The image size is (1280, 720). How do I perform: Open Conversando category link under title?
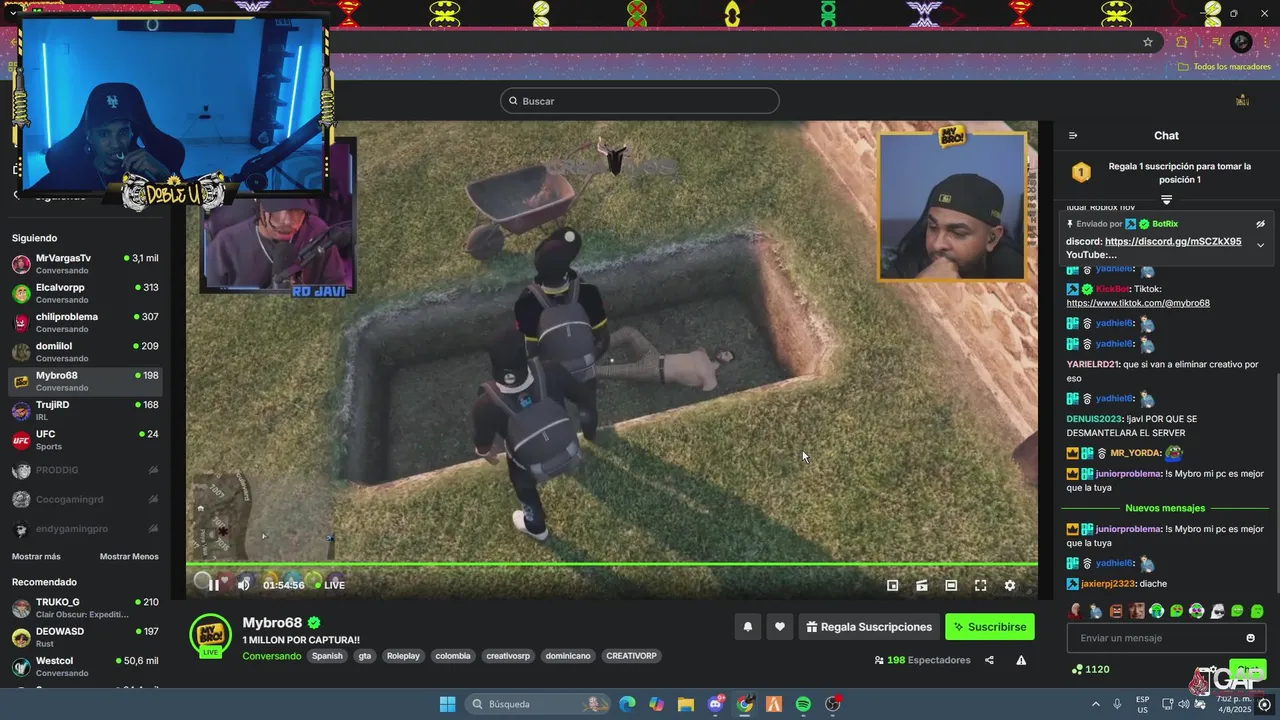click(272, 656)
